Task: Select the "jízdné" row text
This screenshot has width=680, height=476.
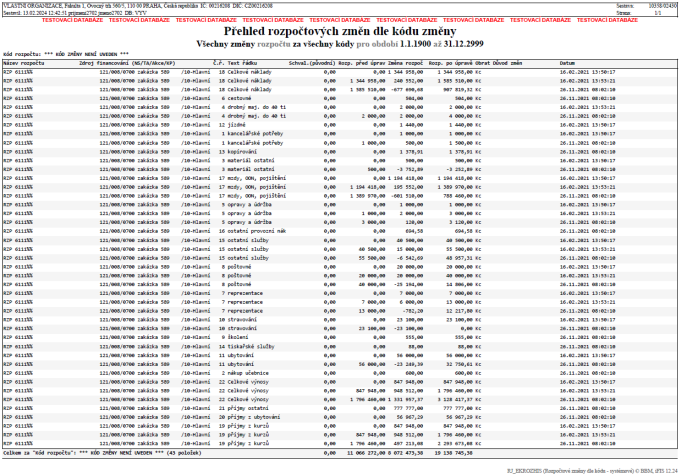Action: click(236, 125)
